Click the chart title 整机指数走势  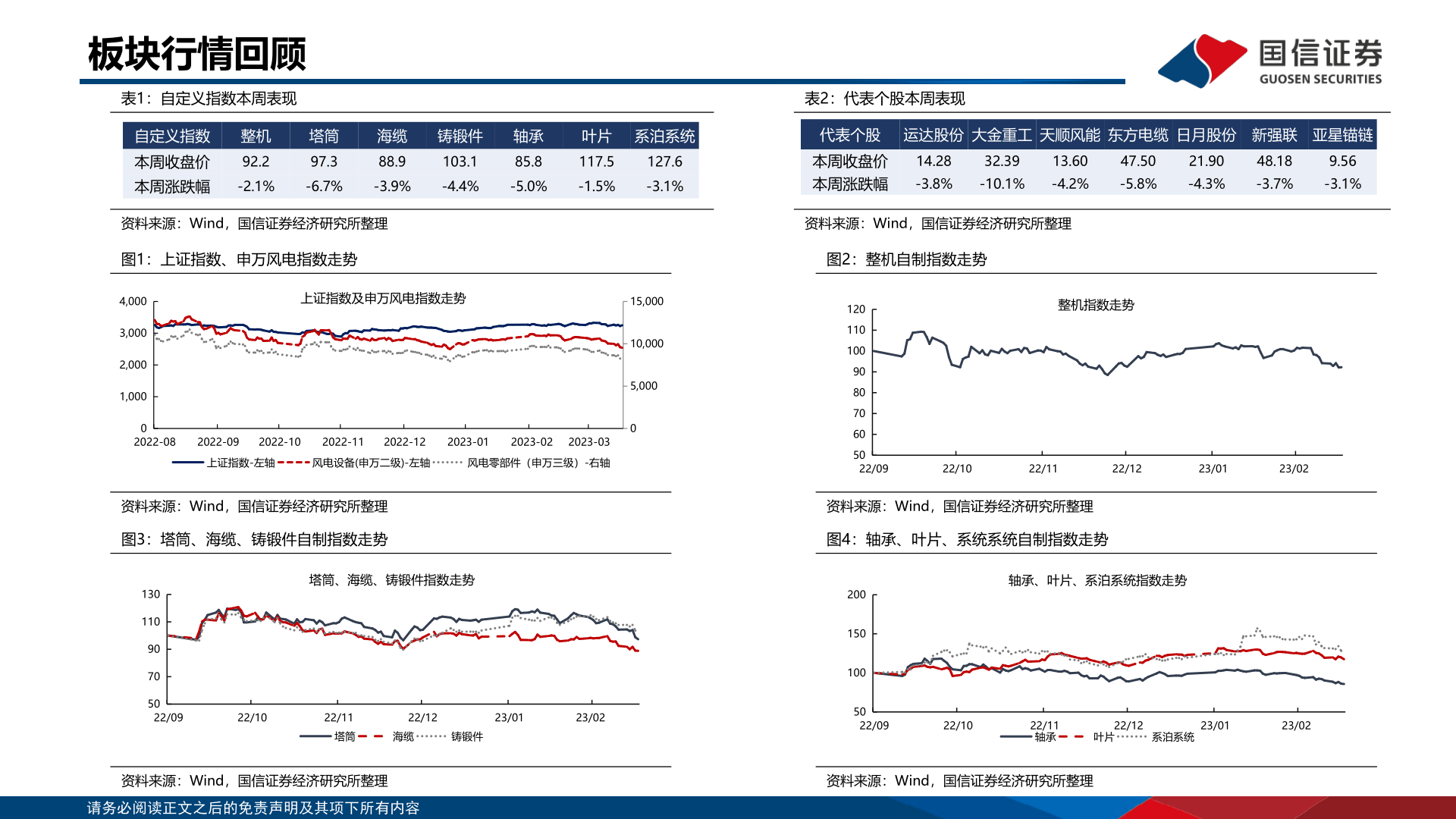(x=1096, y=305)
